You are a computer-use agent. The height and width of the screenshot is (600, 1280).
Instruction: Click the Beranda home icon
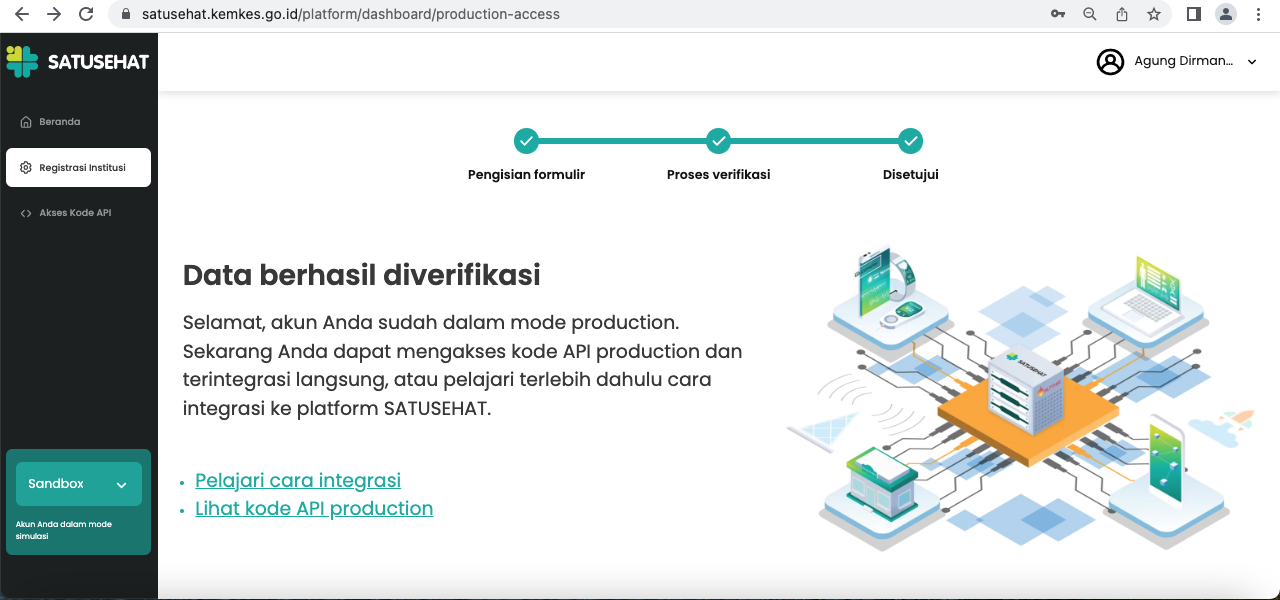tap(26, 122)
